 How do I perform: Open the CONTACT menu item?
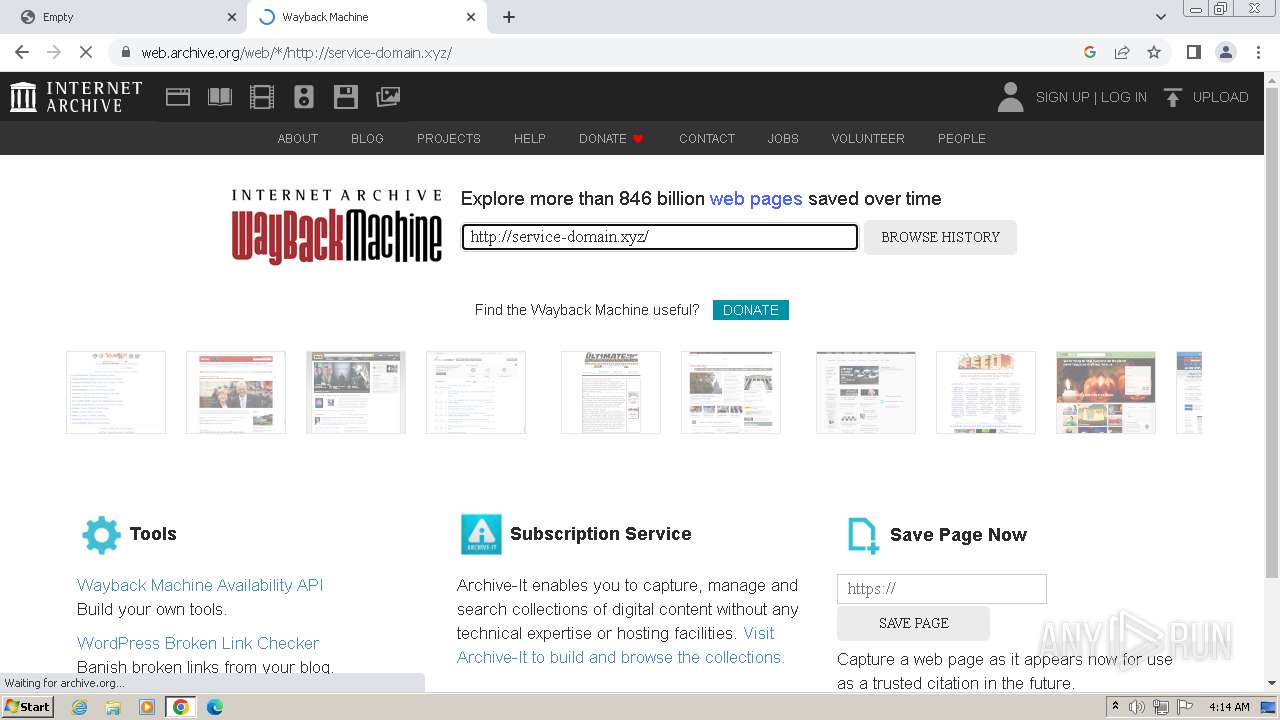click(707, 138)
